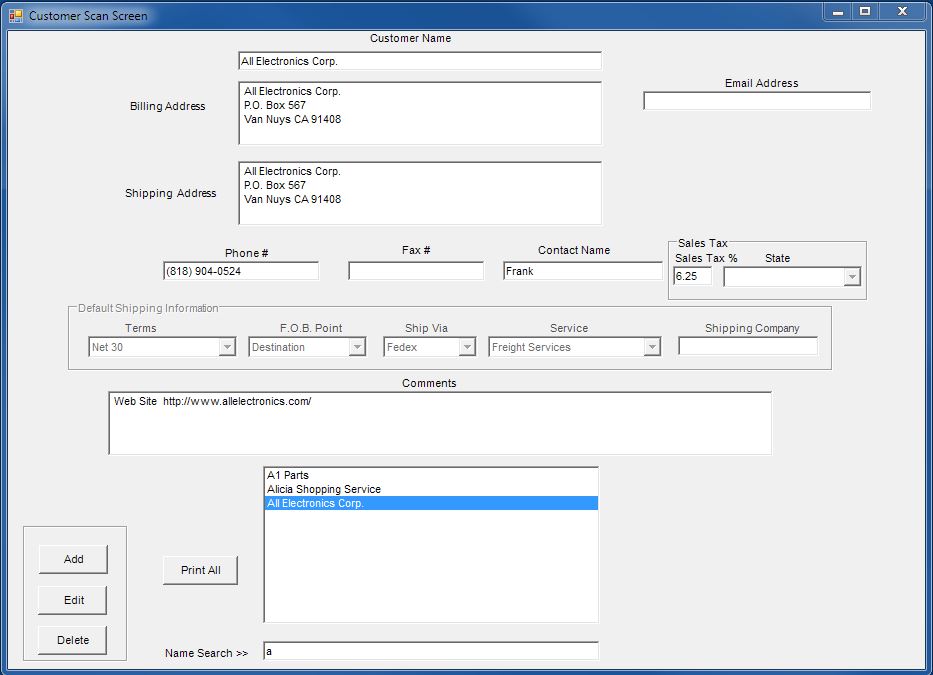
Task: Select A1 Parts in the customer list
Action: (431, 475)
